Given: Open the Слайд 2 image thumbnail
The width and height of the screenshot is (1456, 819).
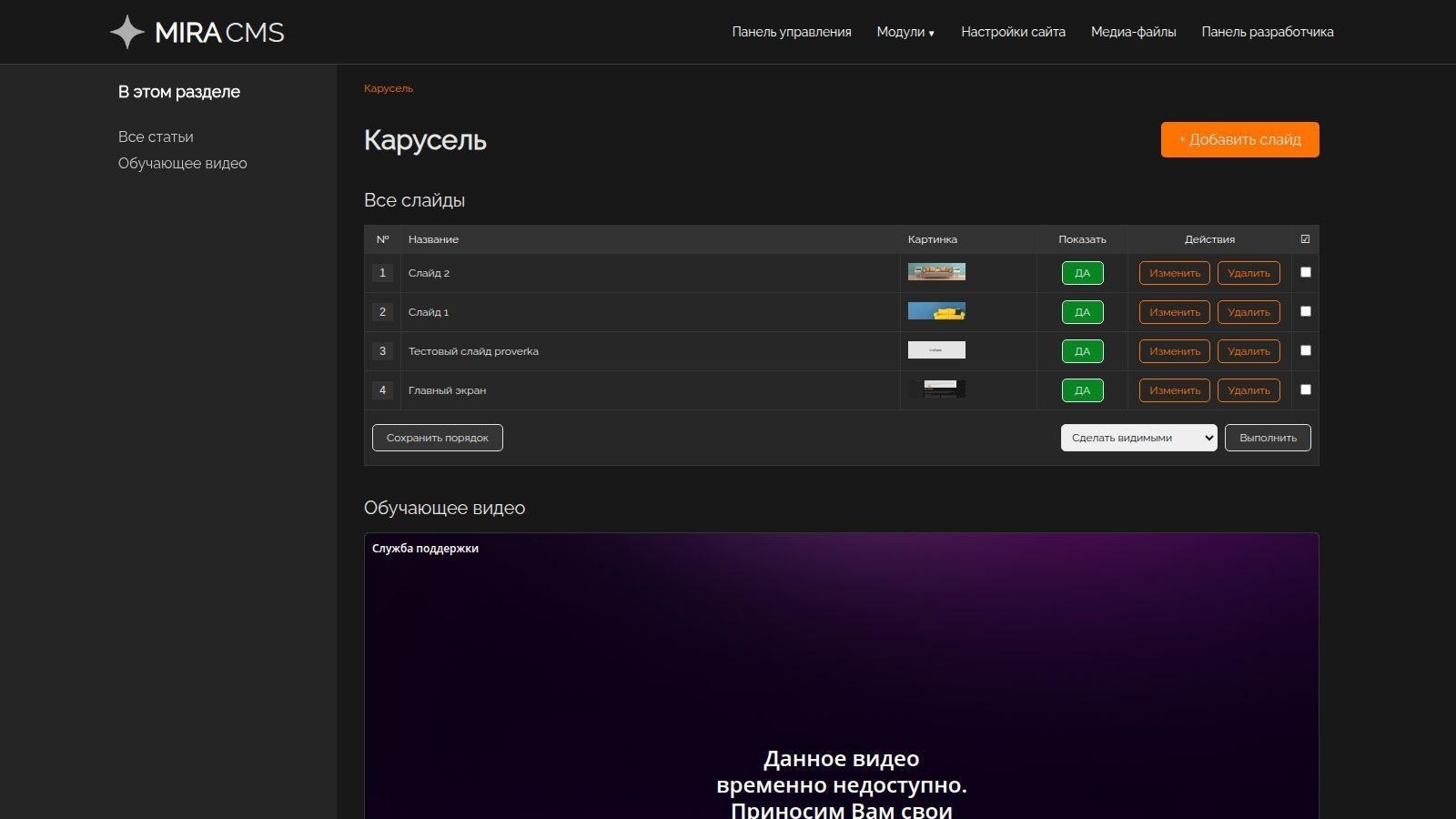Looking at the screenshot, I should coord(935,272).
